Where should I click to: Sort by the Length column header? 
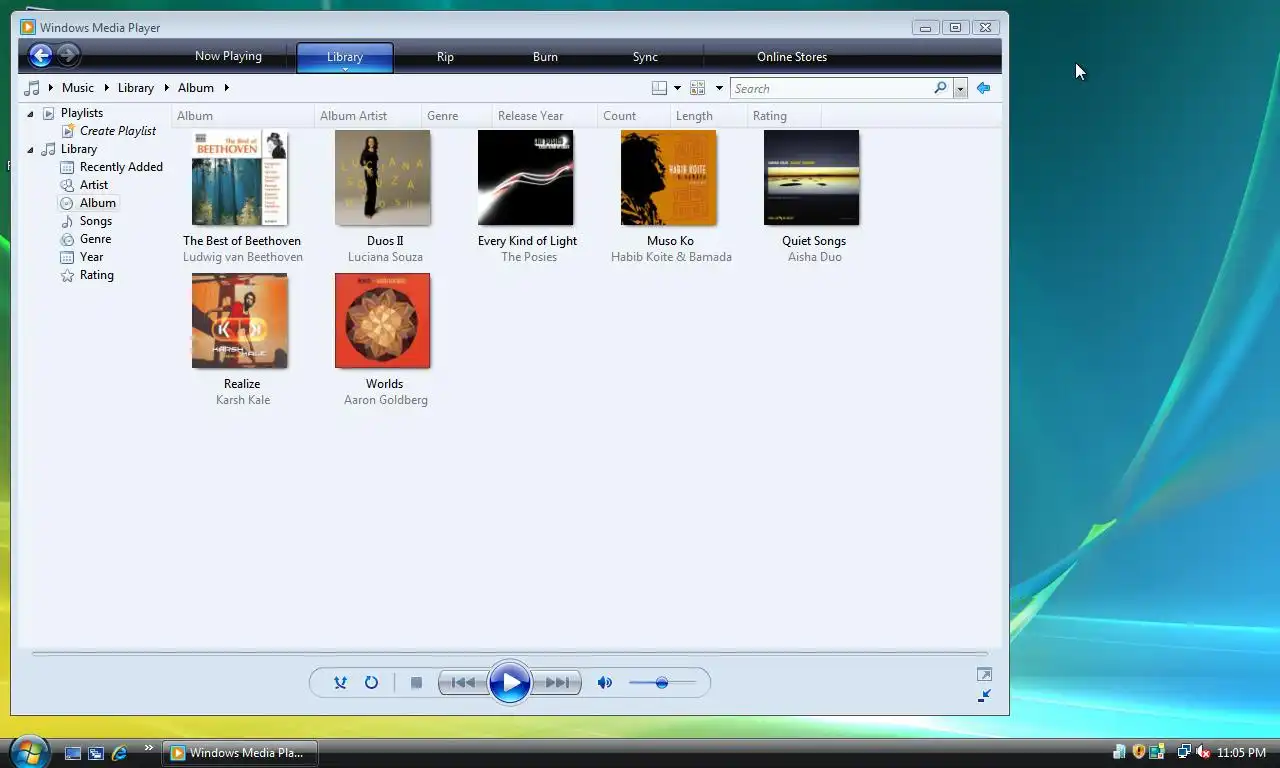coord(709,116)
